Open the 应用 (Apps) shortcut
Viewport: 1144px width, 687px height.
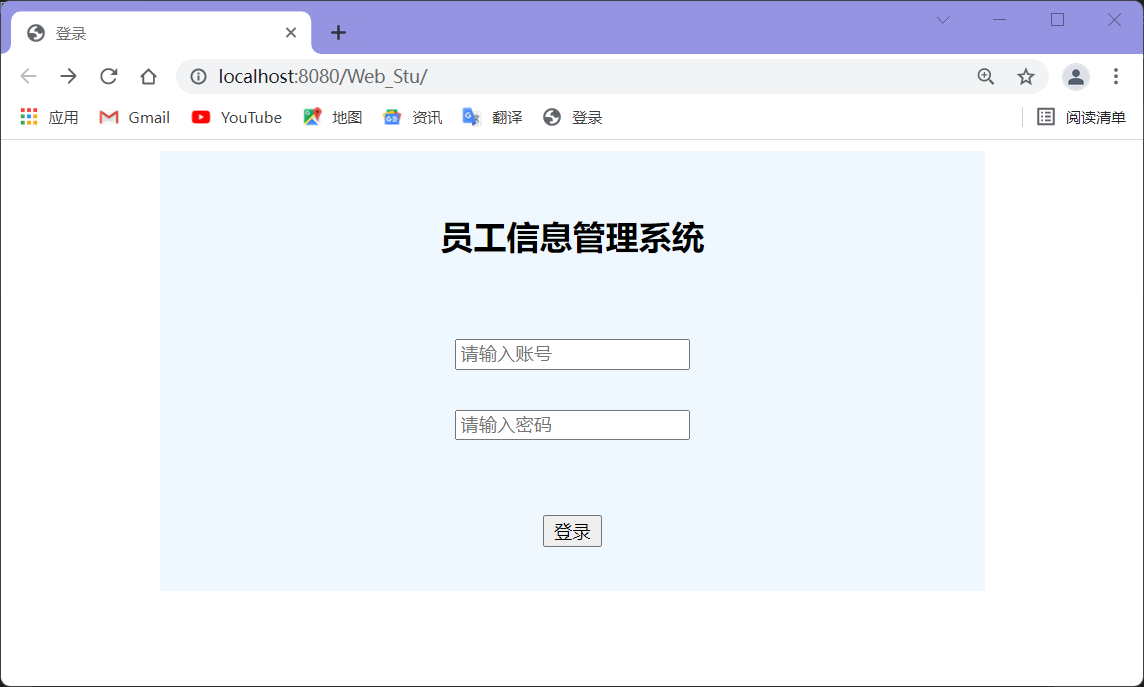pos(48,117)
